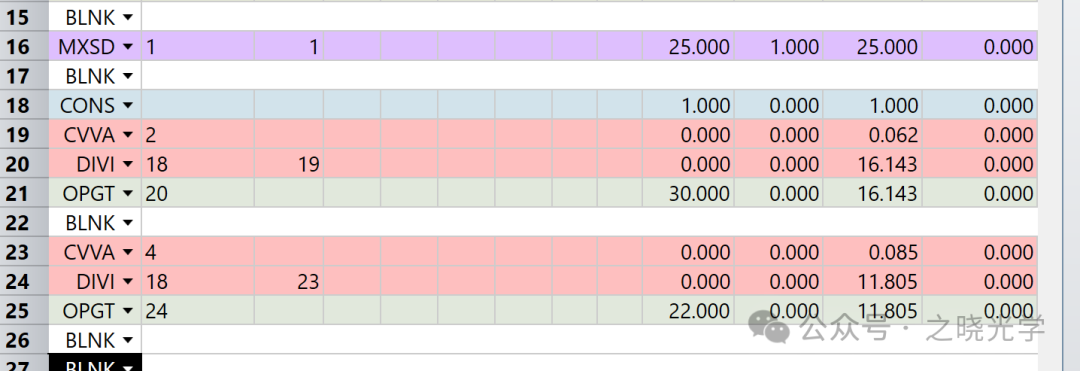This screenshot has height=371, width=1080.
Task: Open the CVVA dropdown in row 23
Action: pos(127,253)
